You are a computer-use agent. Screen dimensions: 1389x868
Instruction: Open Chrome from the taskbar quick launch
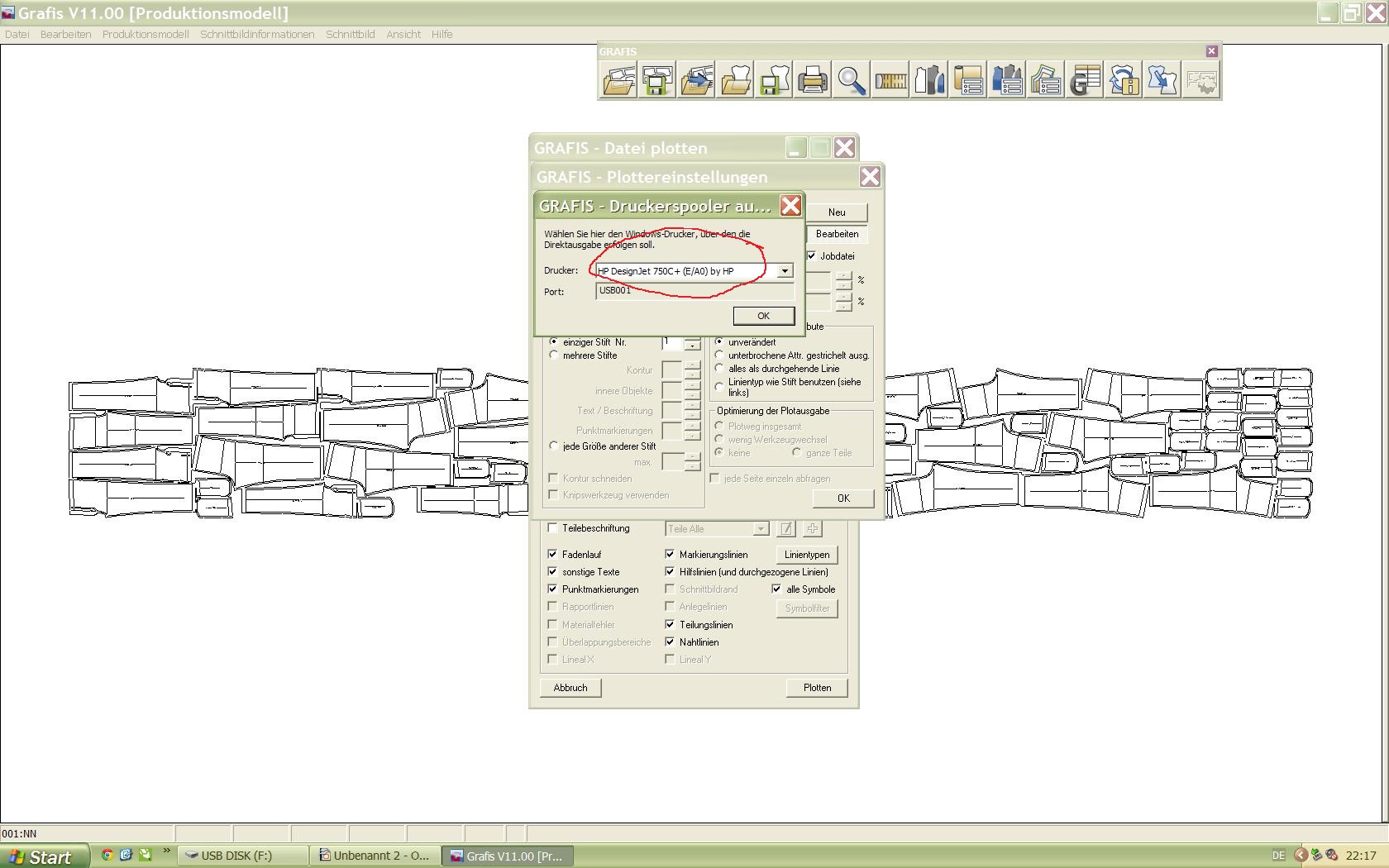[107, 855]
